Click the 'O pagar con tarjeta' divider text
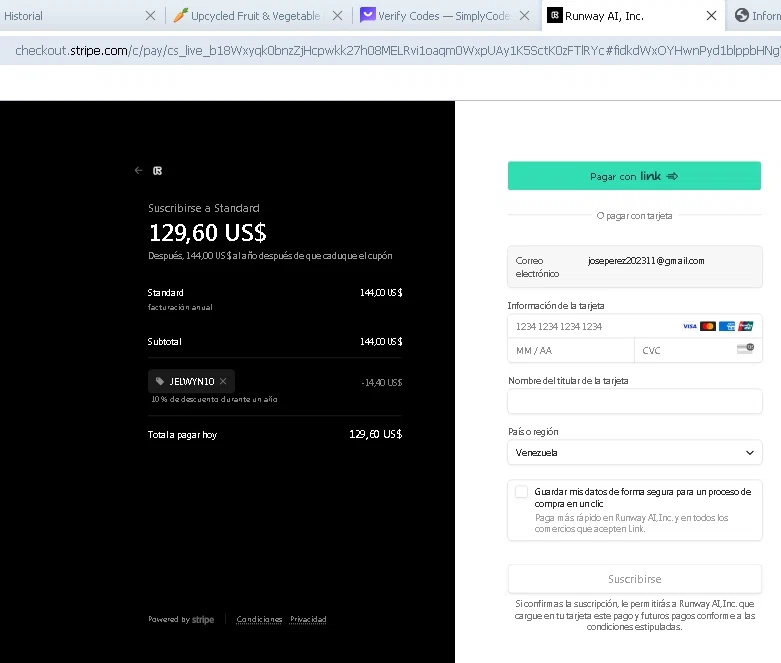781x663 pixels. point(635,216)
